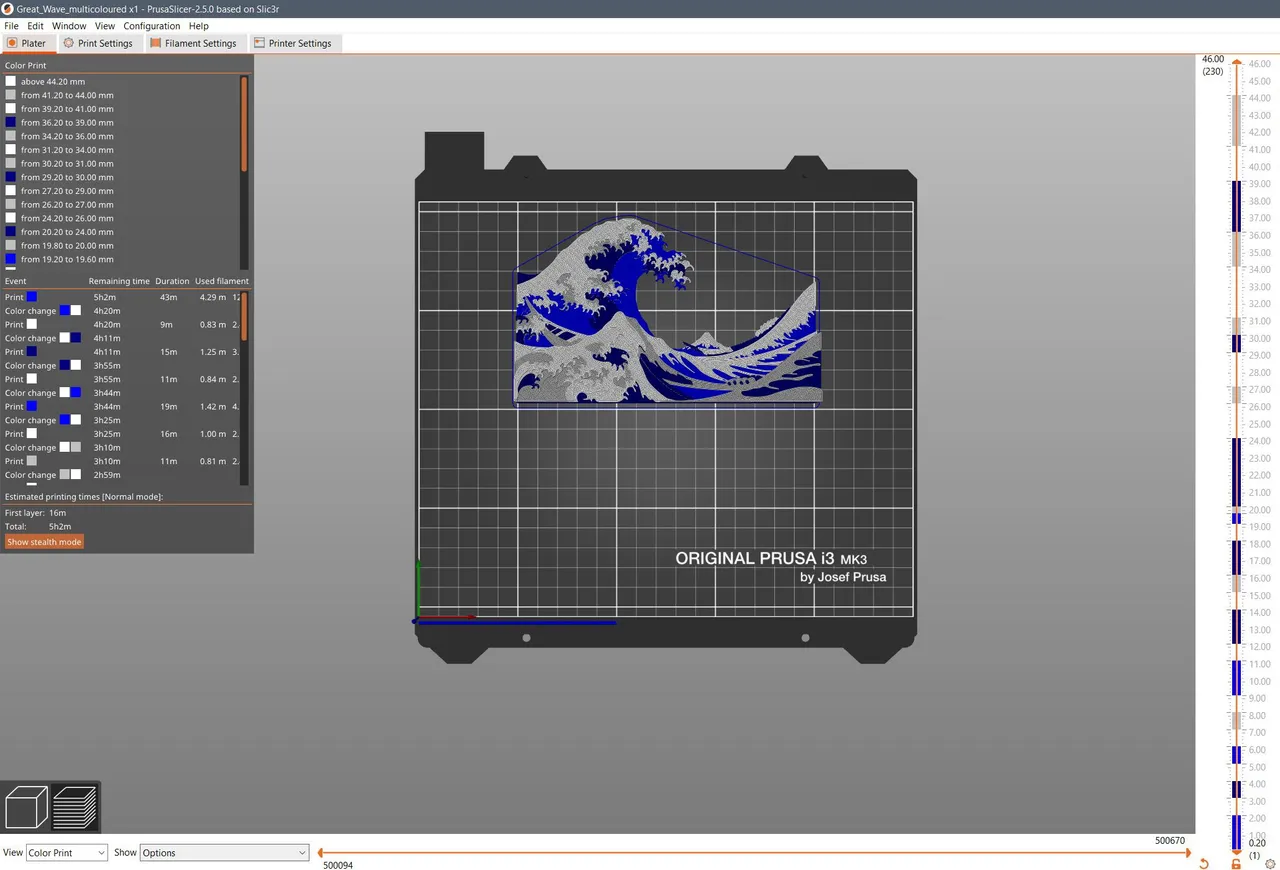Open the Plater tab
The image size is (1280, 870).
coord(27,43)
